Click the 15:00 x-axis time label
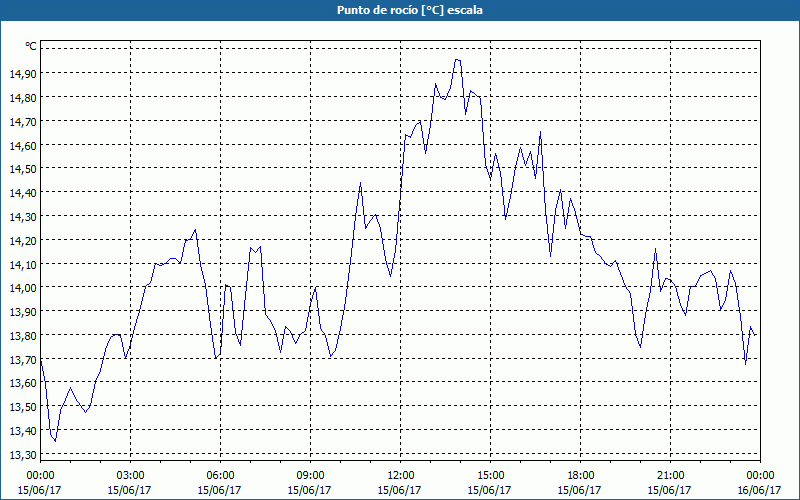This screenshot has height=500, width=800. coord(490,476)
